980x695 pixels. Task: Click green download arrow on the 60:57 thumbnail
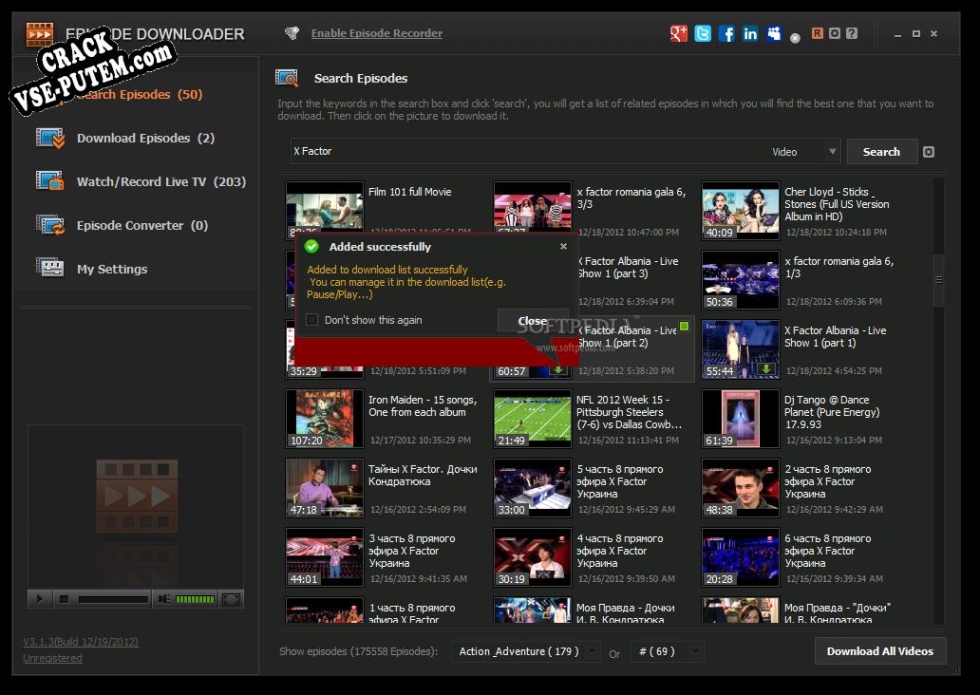[558, 369]
